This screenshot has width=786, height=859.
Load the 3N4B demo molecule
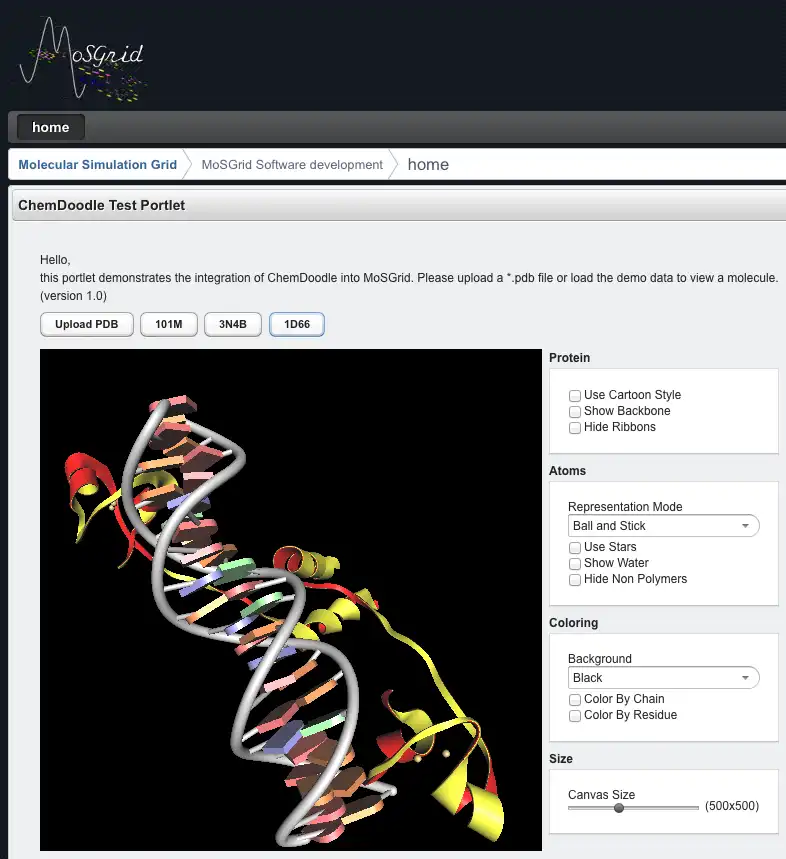(233, 324)
